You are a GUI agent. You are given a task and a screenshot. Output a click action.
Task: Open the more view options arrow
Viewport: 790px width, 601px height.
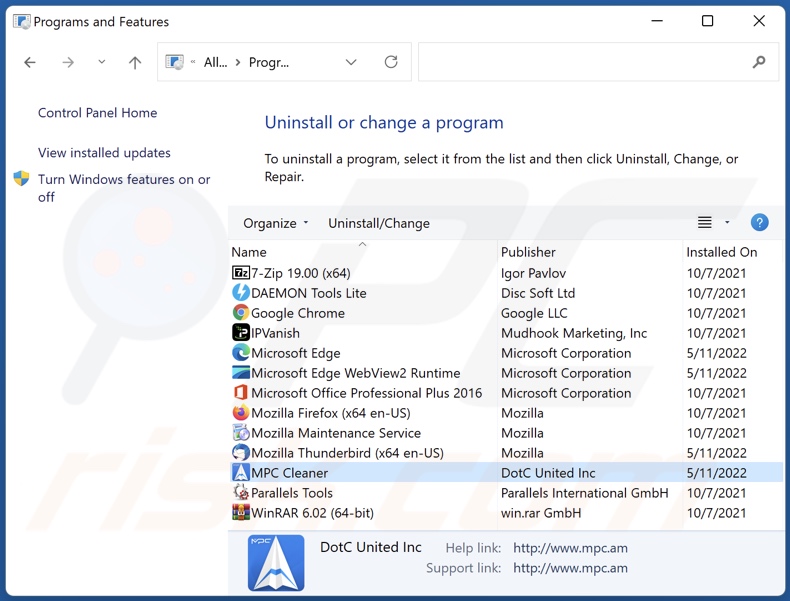click(x=727, y=222)
